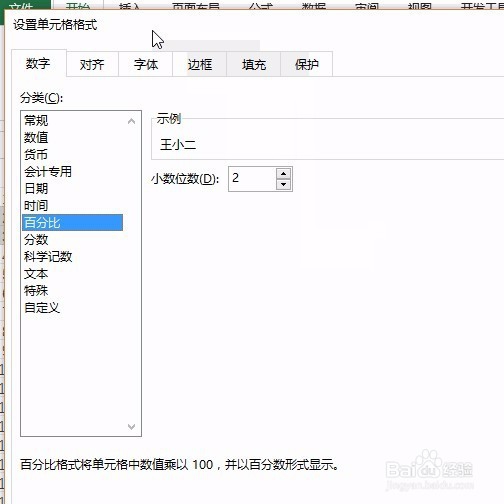Pick the 日期 category
Image resolution: width=504 pixels, height=504 pixels.
click(73, 188)
